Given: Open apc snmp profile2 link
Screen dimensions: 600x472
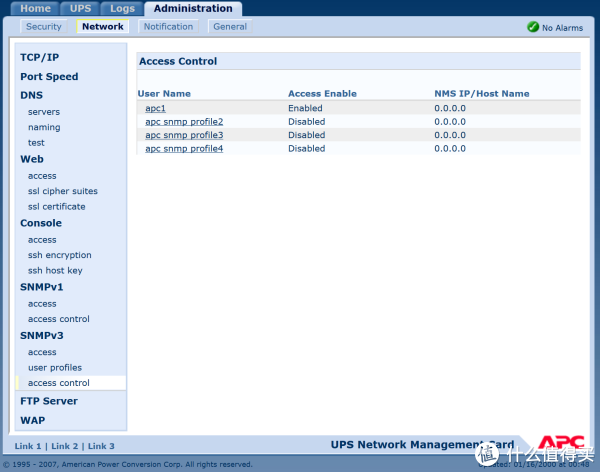Looking at the screenshot, I should 184,122.
